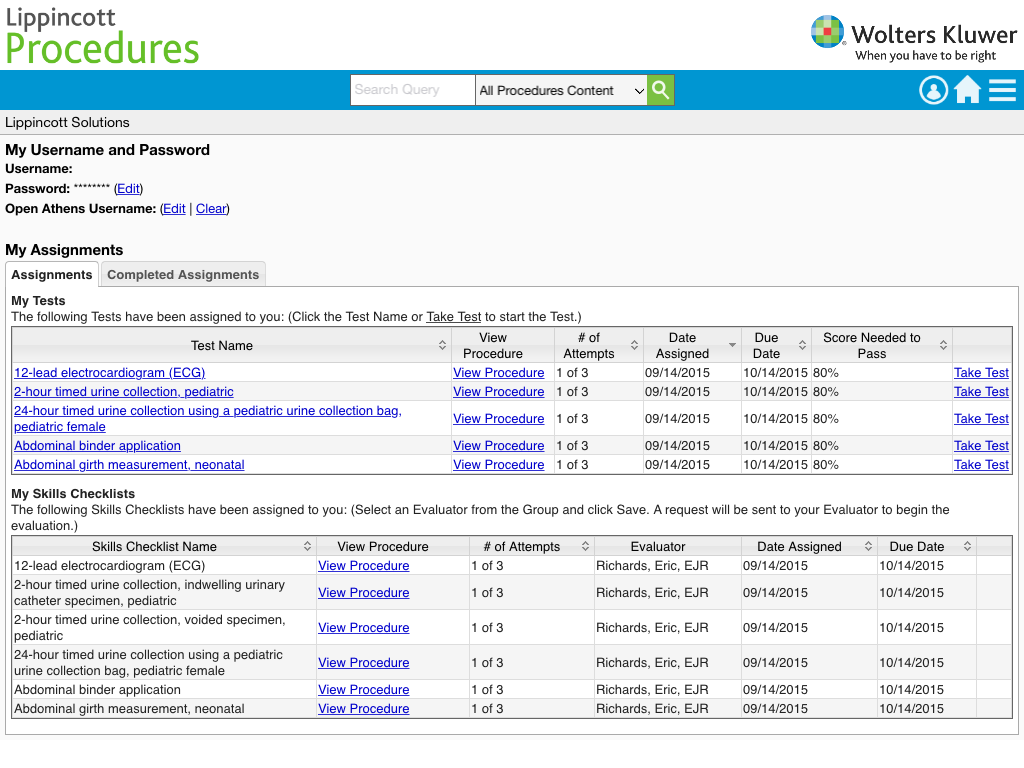Click the Wolters Kluwer logo
The image size is (1024, 768).
pos(913,38)
